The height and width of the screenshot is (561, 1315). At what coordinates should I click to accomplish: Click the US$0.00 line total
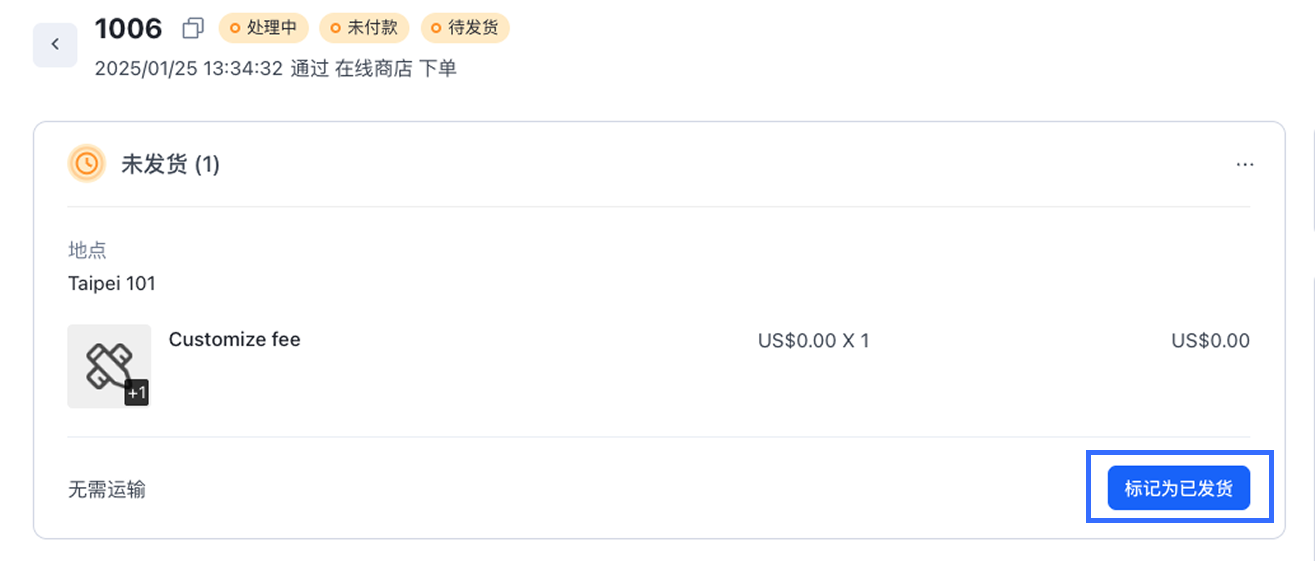pyautogui.click(x=1210, y=341)
